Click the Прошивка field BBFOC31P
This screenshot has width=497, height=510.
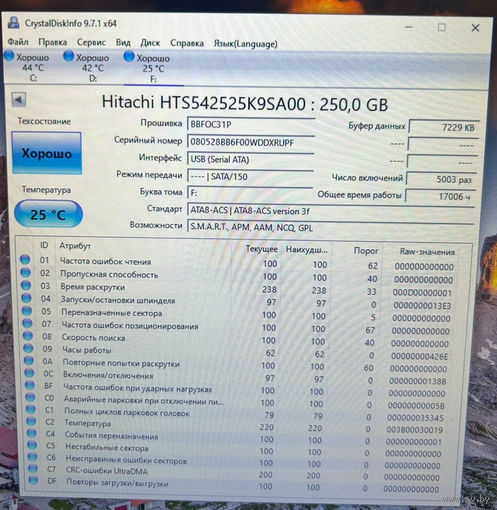click(251, 125)
